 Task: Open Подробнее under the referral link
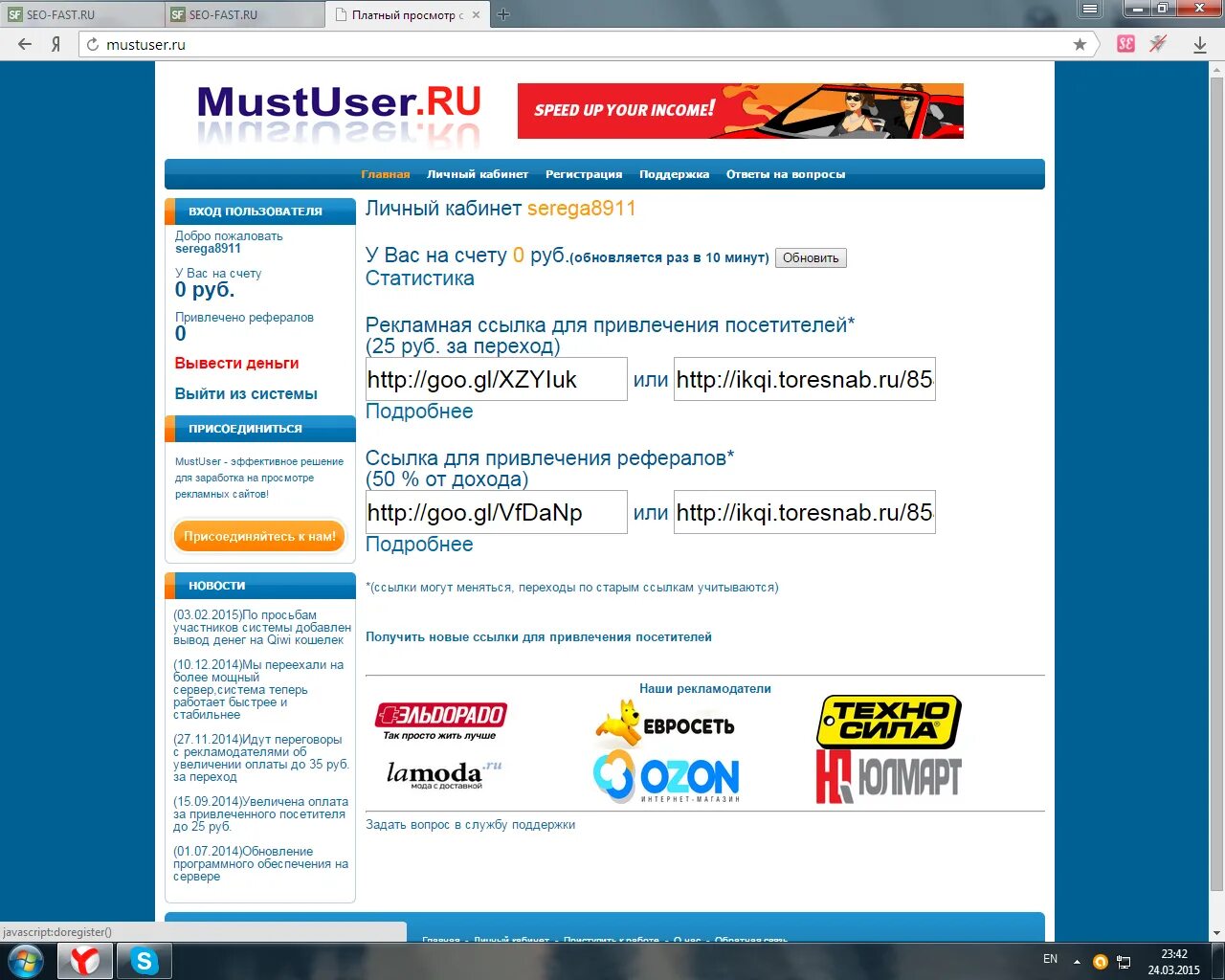[419, 545]
